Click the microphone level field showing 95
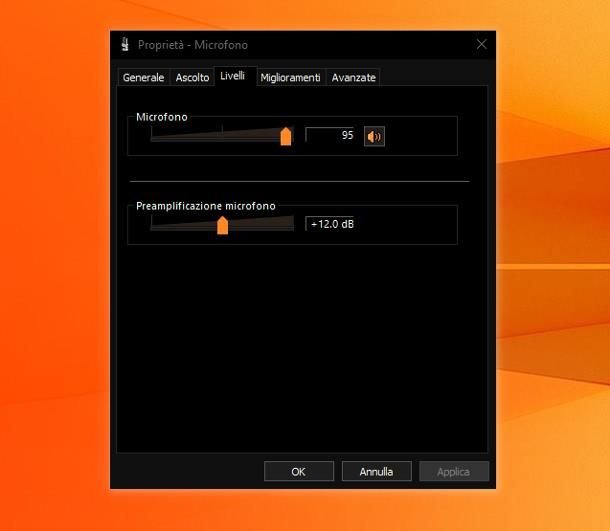Image resolution: width=610 pixels, height=531 pixels. pos(330,135)
